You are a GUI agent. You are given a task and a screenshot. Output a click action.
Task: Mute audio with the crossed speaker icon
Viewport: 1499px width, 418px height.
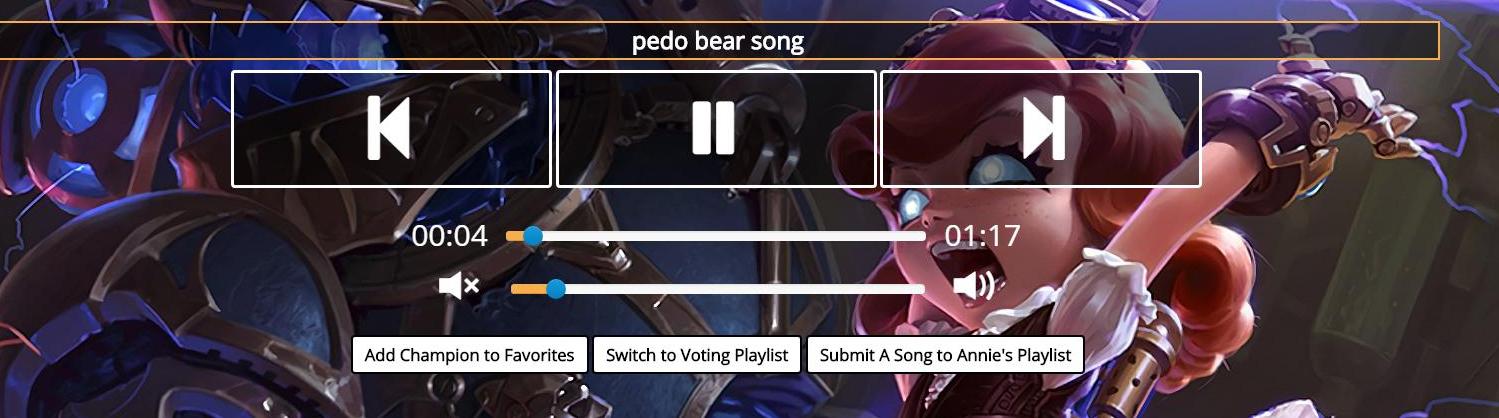[459, 287]
